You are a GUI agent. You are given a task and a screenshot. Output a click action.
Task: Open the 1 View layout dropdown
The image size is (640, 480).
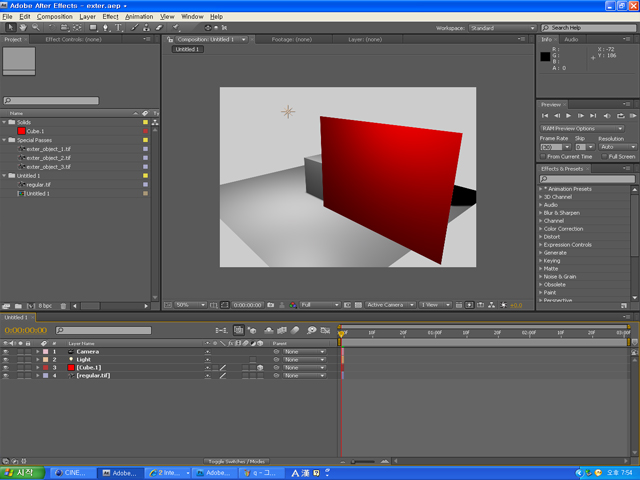[x=435, y=305]
